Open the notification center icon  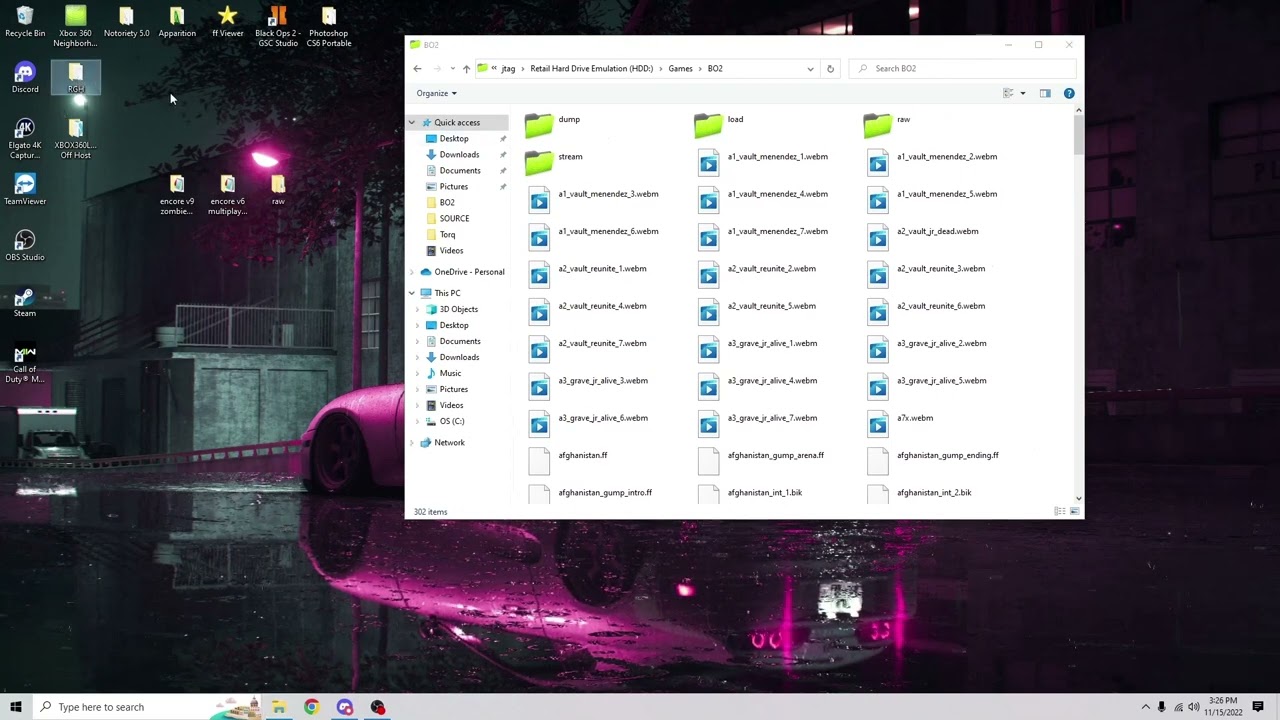coord(1258,707)
